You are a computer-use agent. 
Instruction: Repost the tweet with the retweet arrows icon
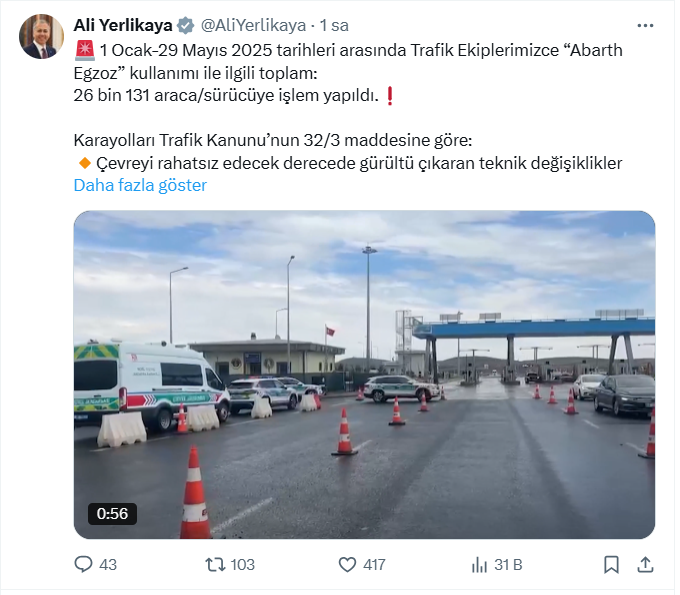point(215,564)
